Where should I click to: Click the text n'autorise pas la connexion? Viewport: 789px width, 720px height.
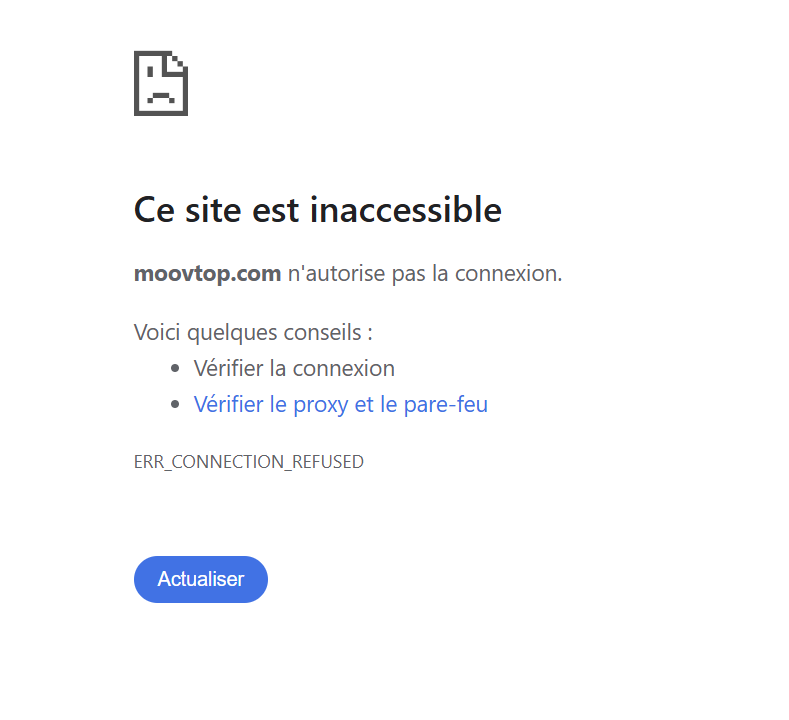tap(425, 274)
